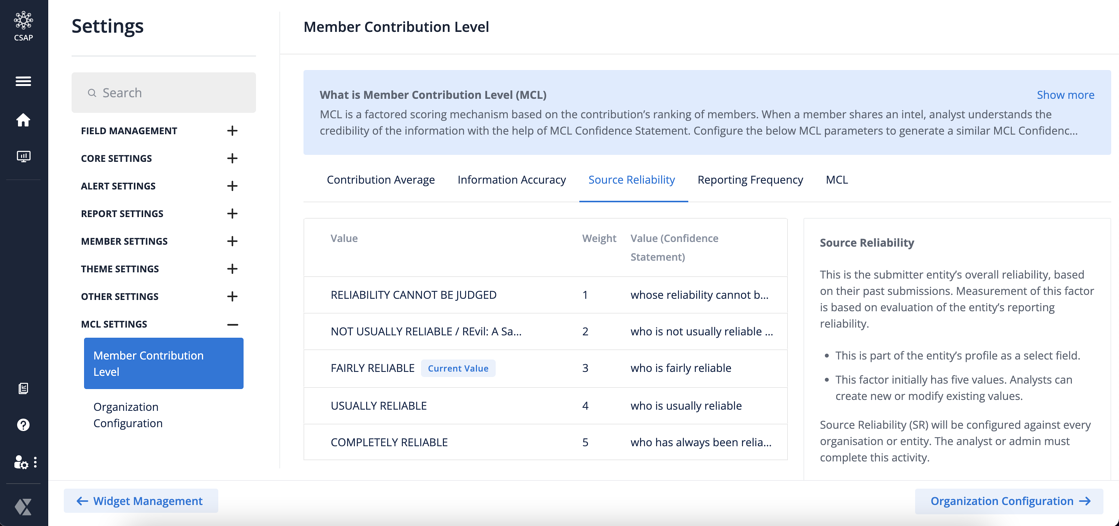Viewport: 1119px width, 526px height.
Task: Open the help question mark icon
Action: [x=23, y=425]
